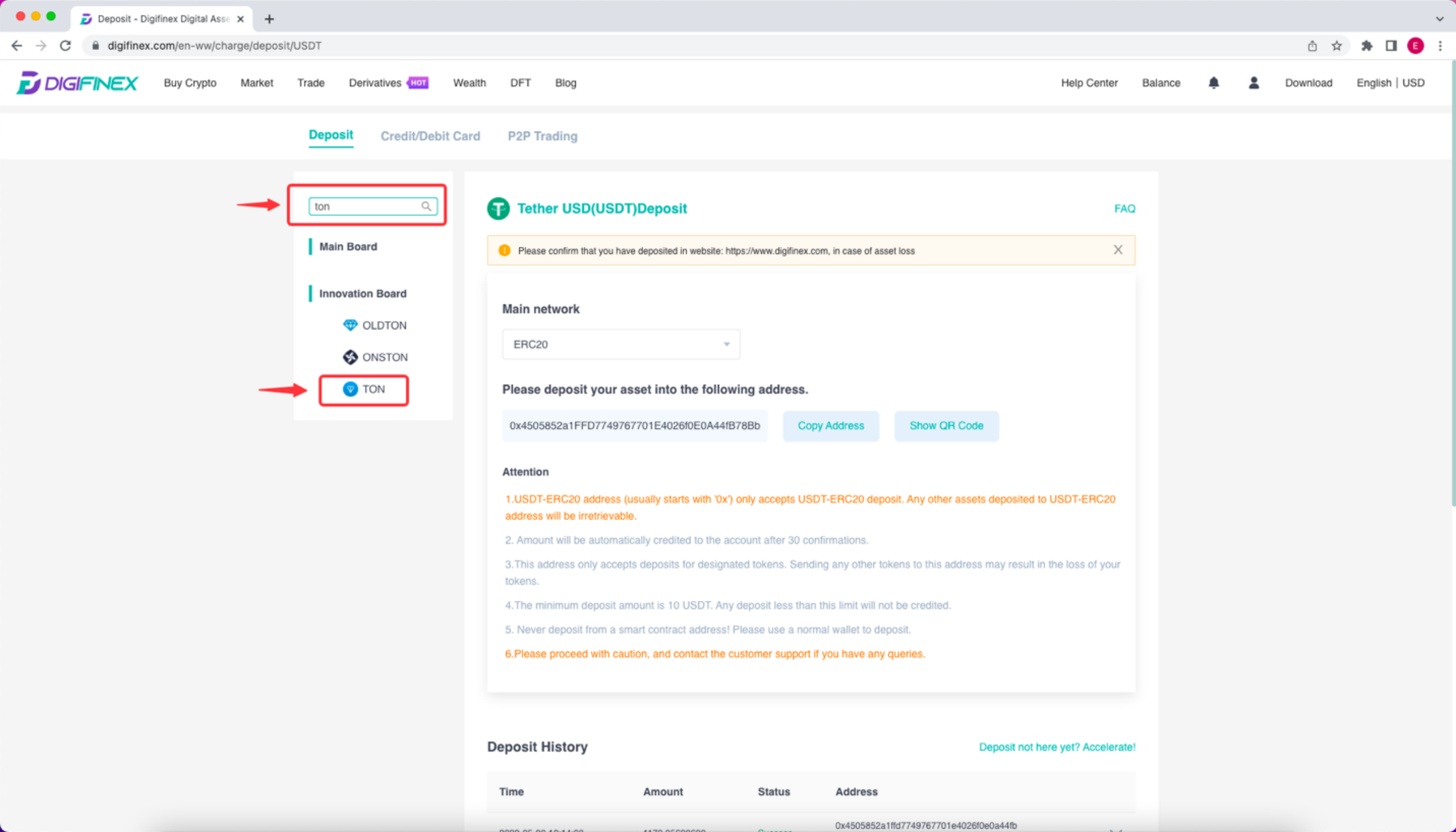Open a new browser tab
The image size is (1456, 832).
tap(269, 19)
